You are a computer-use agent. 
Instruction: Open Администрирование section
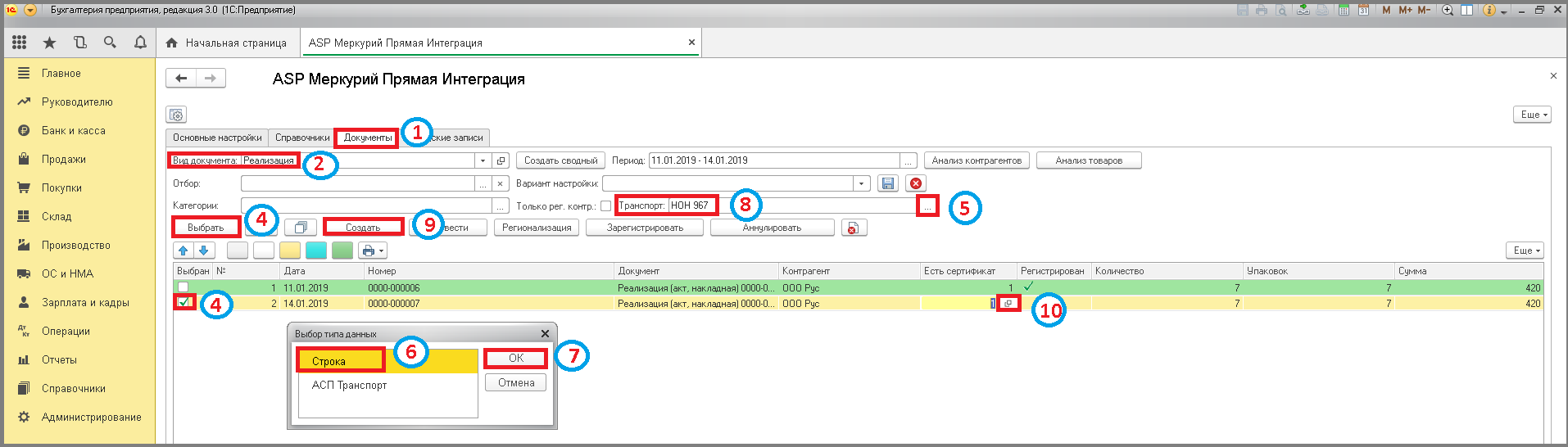(92, 417)
